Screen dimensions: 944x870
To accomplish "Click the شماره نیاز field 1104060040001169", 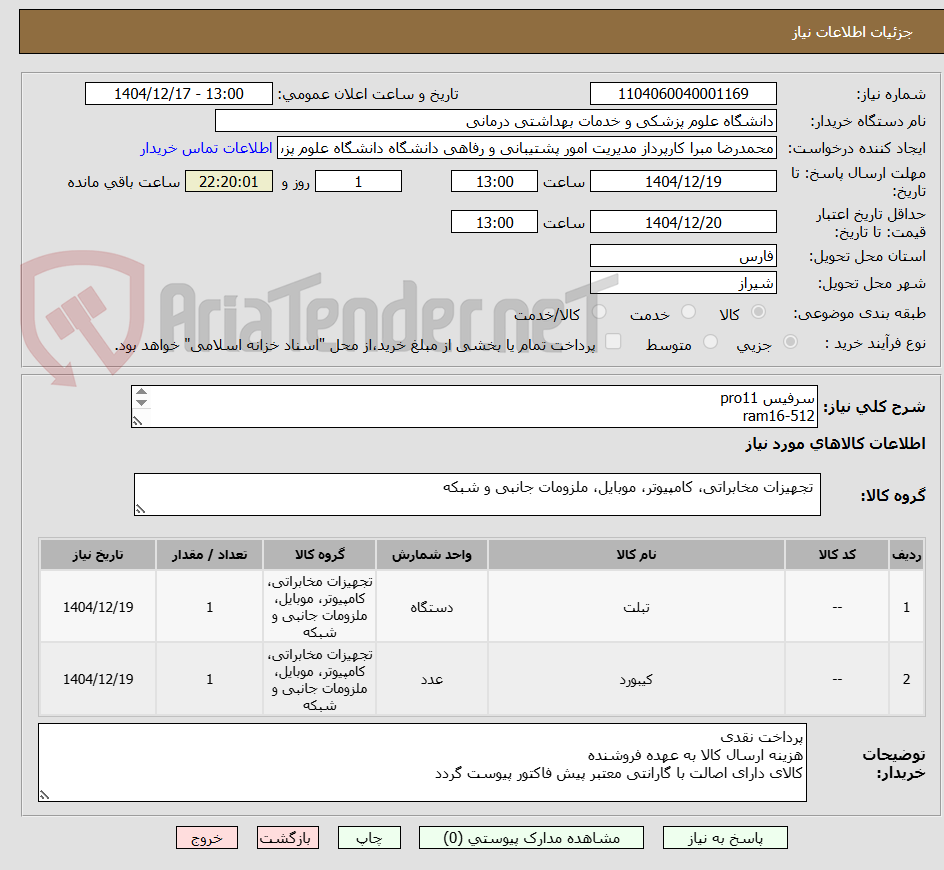I will point(683,94).
